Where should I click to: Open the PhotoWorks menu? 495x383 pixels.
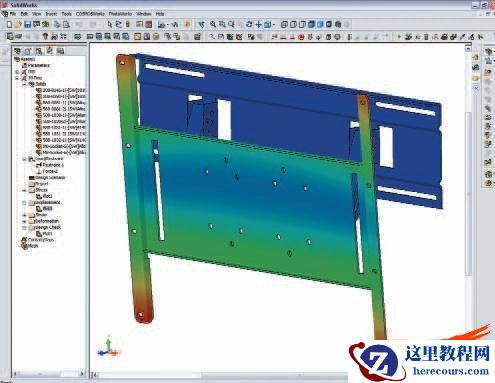coord(120,14)
